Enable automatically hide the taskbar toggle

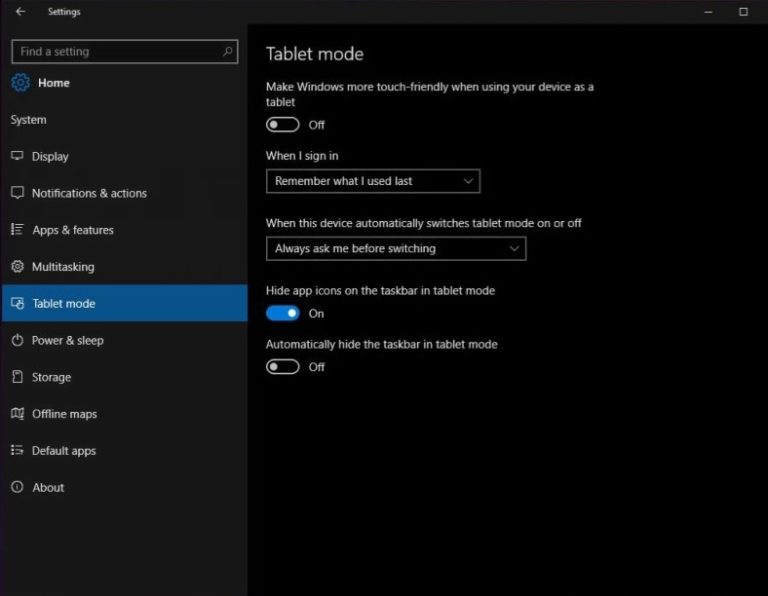(x=283, y=367)
